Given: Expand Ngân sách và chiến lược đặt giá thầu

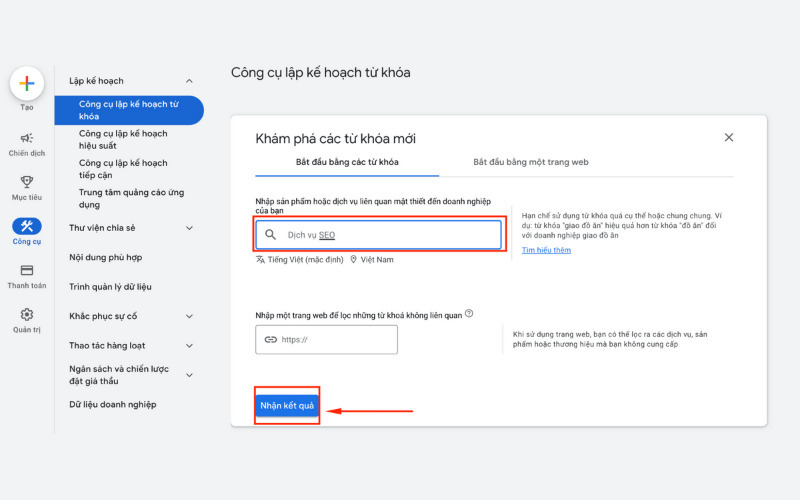Looking at the screenshot, I should tap(189, 375).
